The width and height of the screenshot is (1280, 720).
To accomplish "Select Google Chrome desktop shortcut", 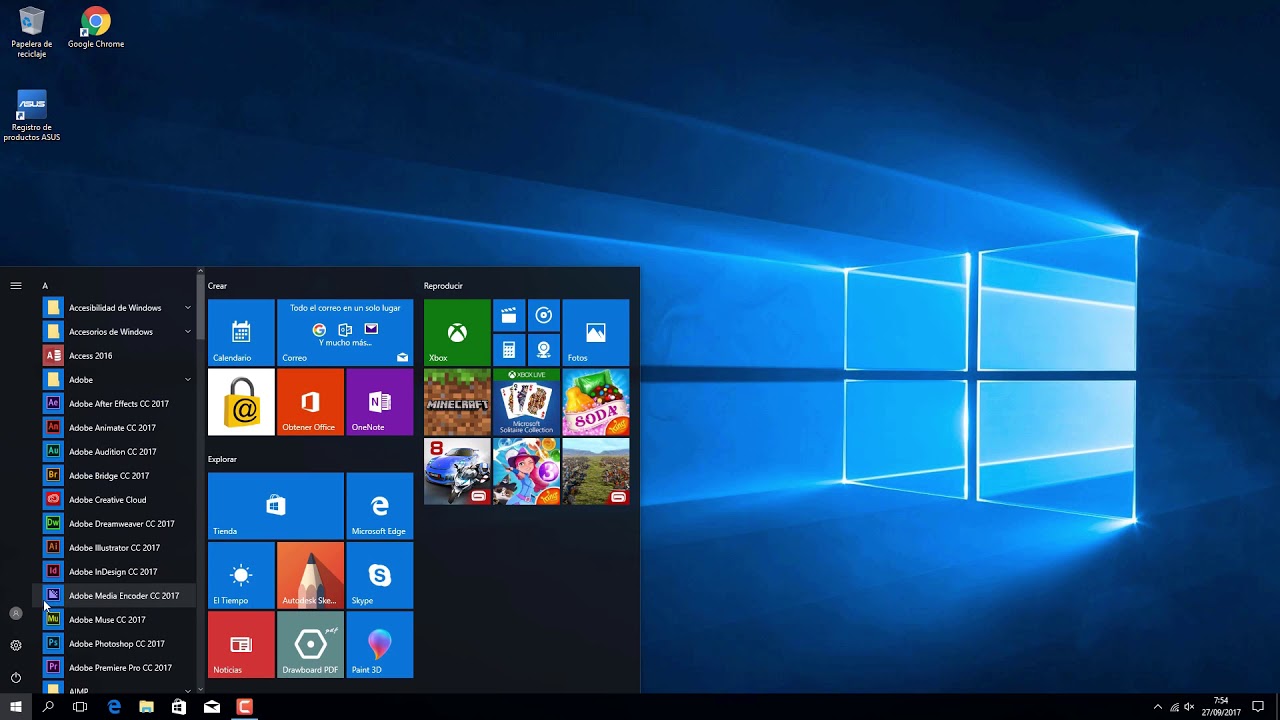I will point(96,29).
